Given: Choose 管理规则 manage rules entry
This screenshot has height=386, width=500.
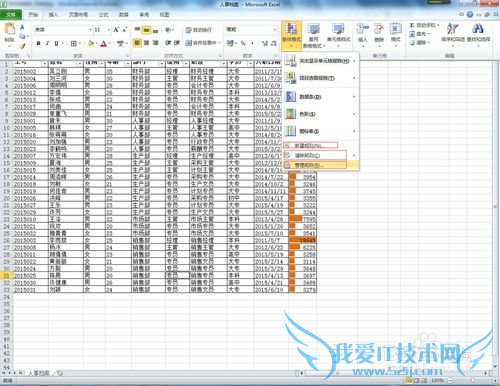Looking at the screenshot, I should [321, 165].
